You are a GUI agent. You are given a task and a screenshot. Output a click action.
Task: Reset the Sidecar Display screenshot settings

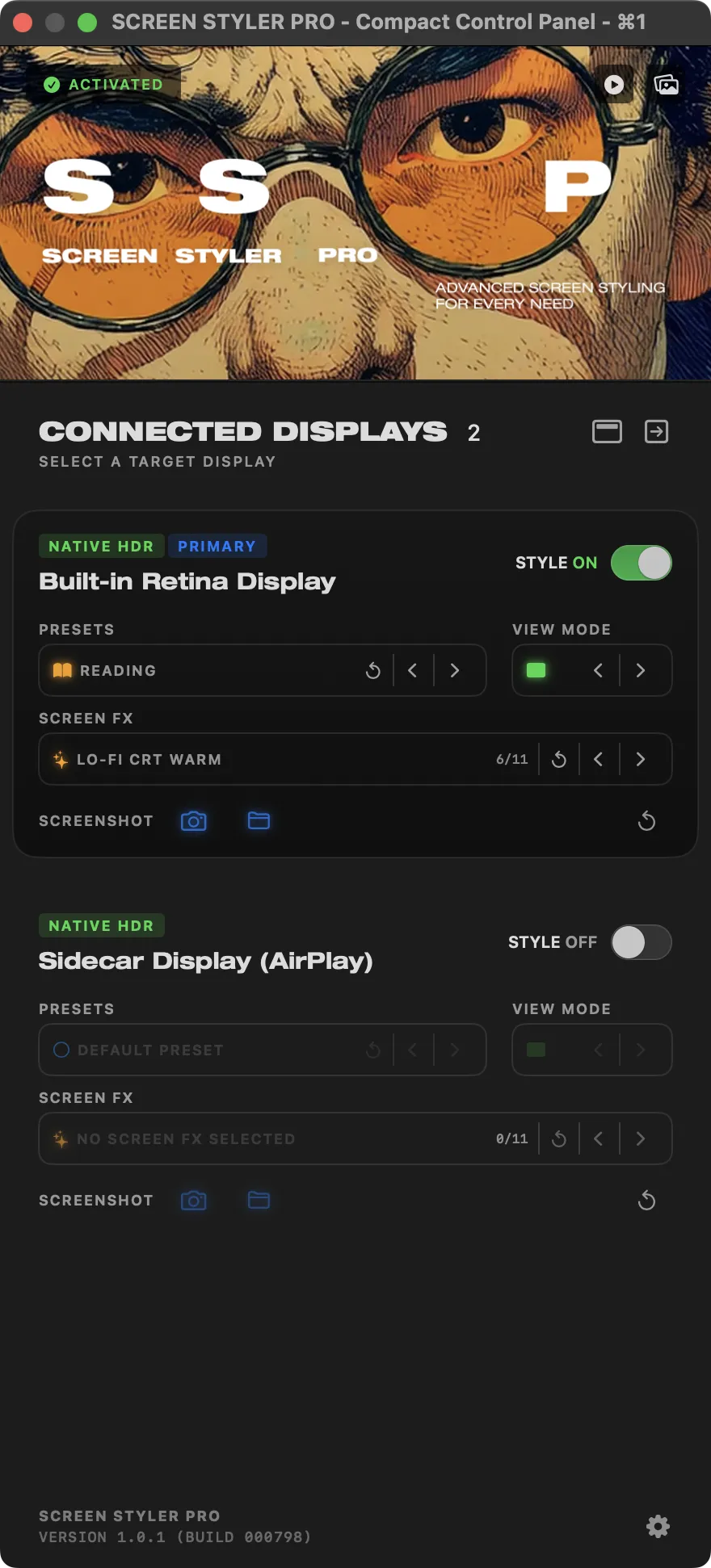point(646,1200)
